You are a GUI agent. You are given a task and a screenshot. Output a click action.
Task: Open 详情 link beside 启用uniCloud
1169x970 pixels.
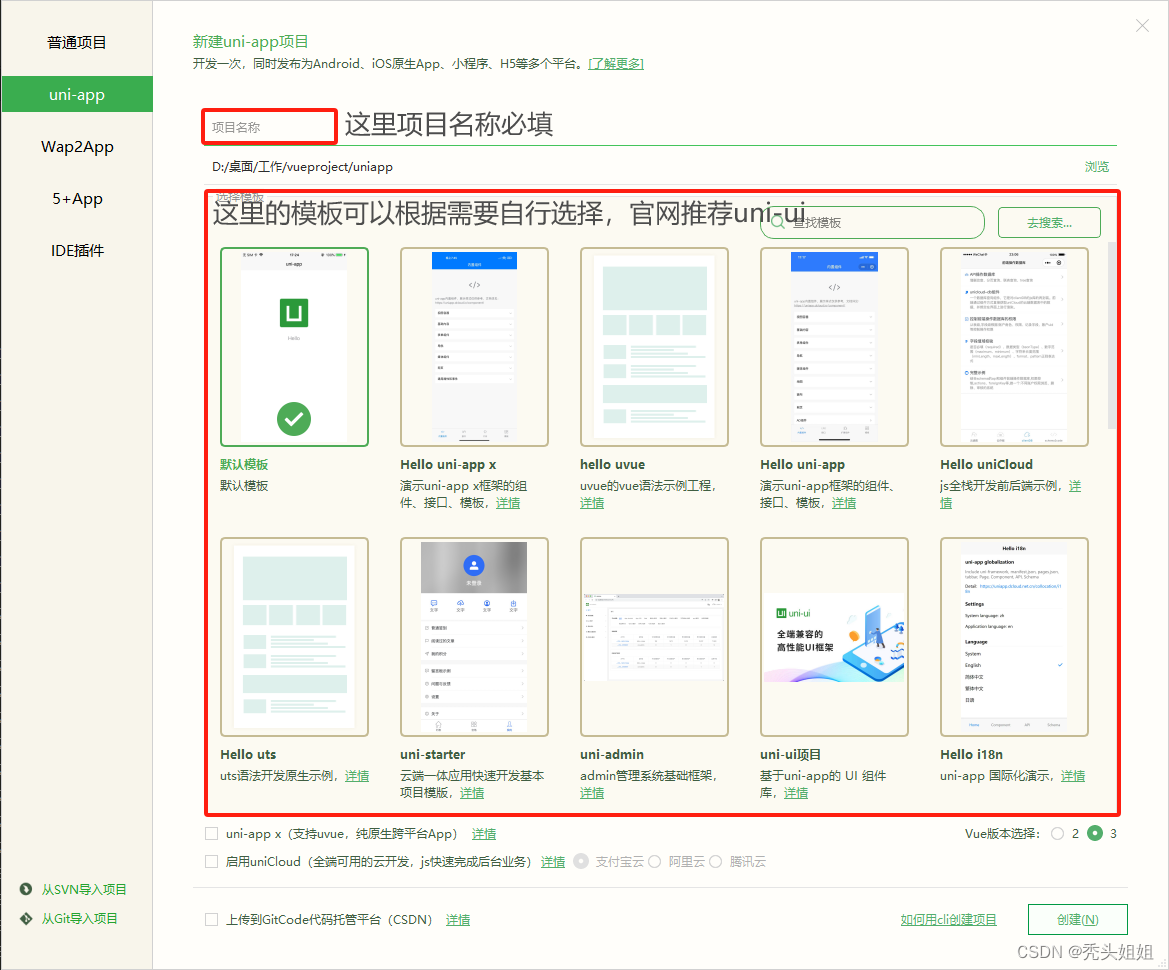[x=552, y=861]
